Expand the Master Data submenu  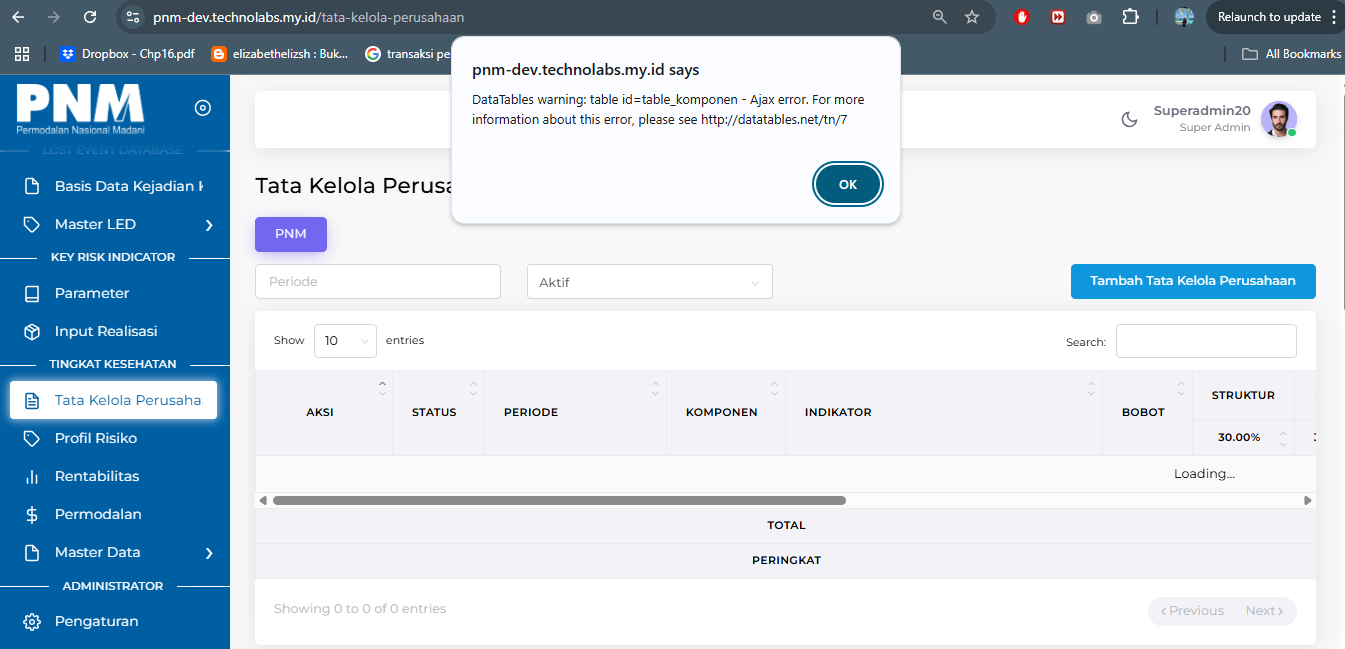[209, 553]
